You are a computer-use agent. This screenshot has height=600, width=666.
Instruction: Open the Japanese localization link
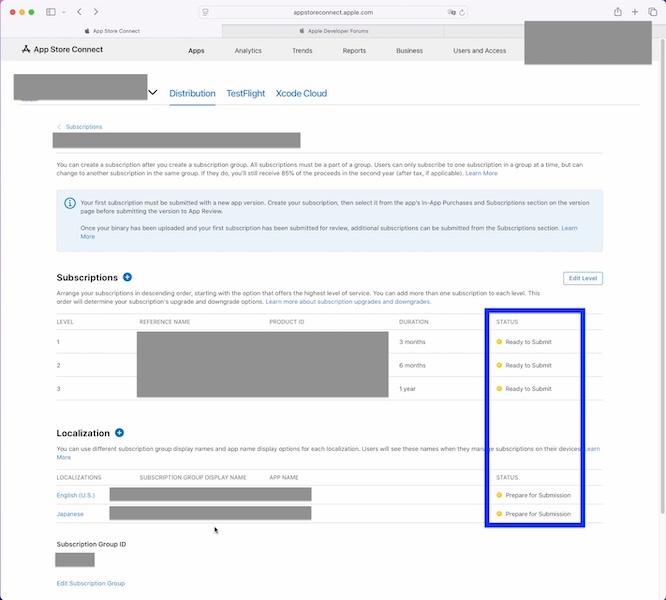(x=70, y=514)
